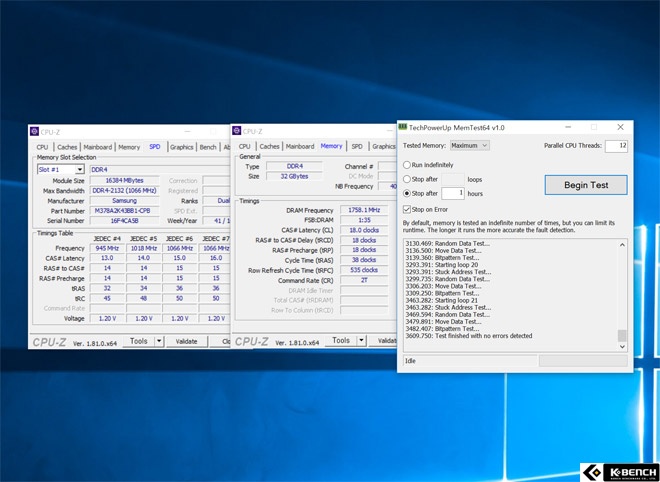Image resolution: width=660 pixels, height=482 pixels.
Task: Open Tools dropdown arrow in SPD window
Action: pyautogui.click(x=159, y=341)
